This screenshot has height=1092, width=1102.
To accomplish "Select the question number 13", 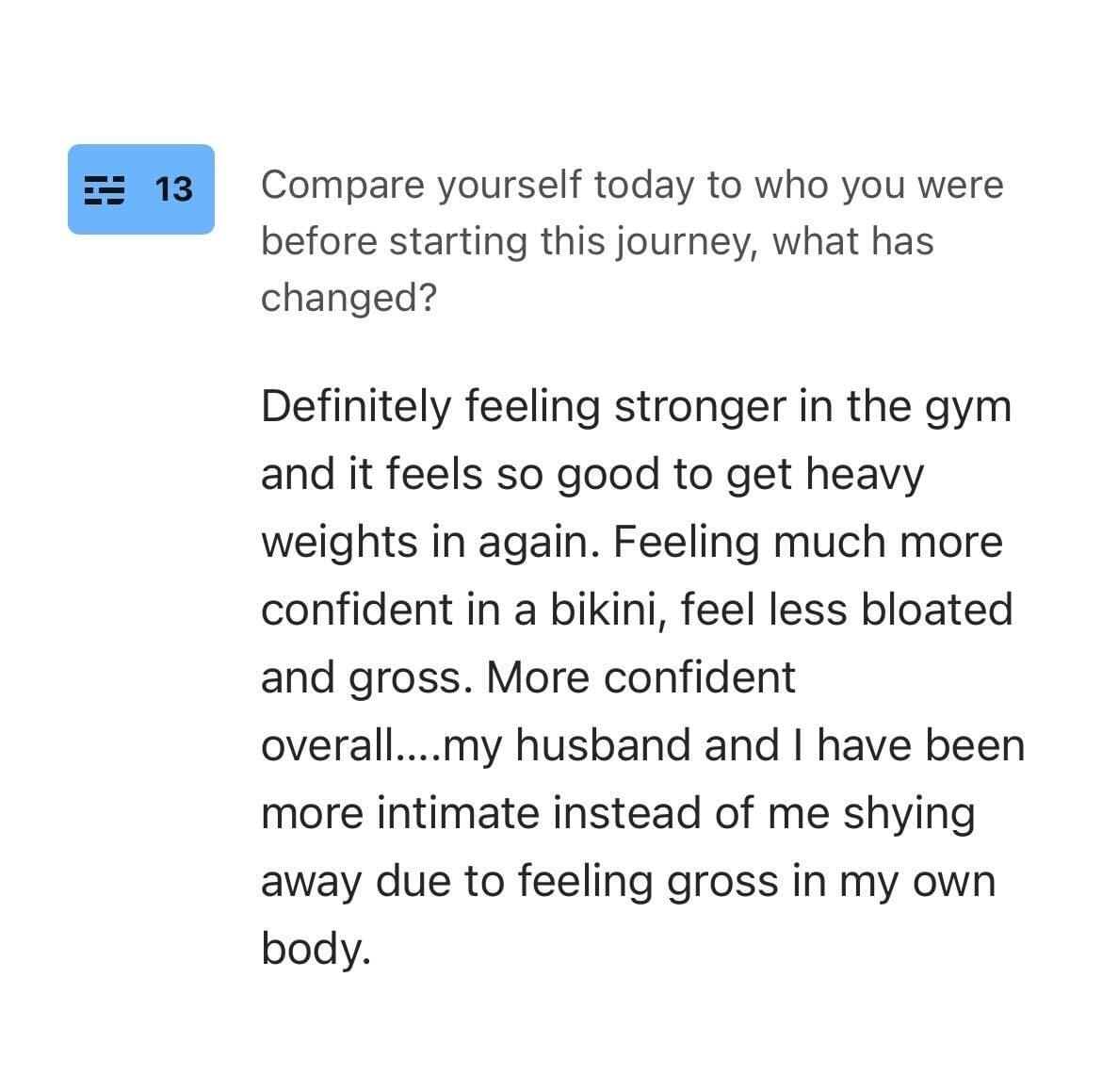I will tap(173, 190).
